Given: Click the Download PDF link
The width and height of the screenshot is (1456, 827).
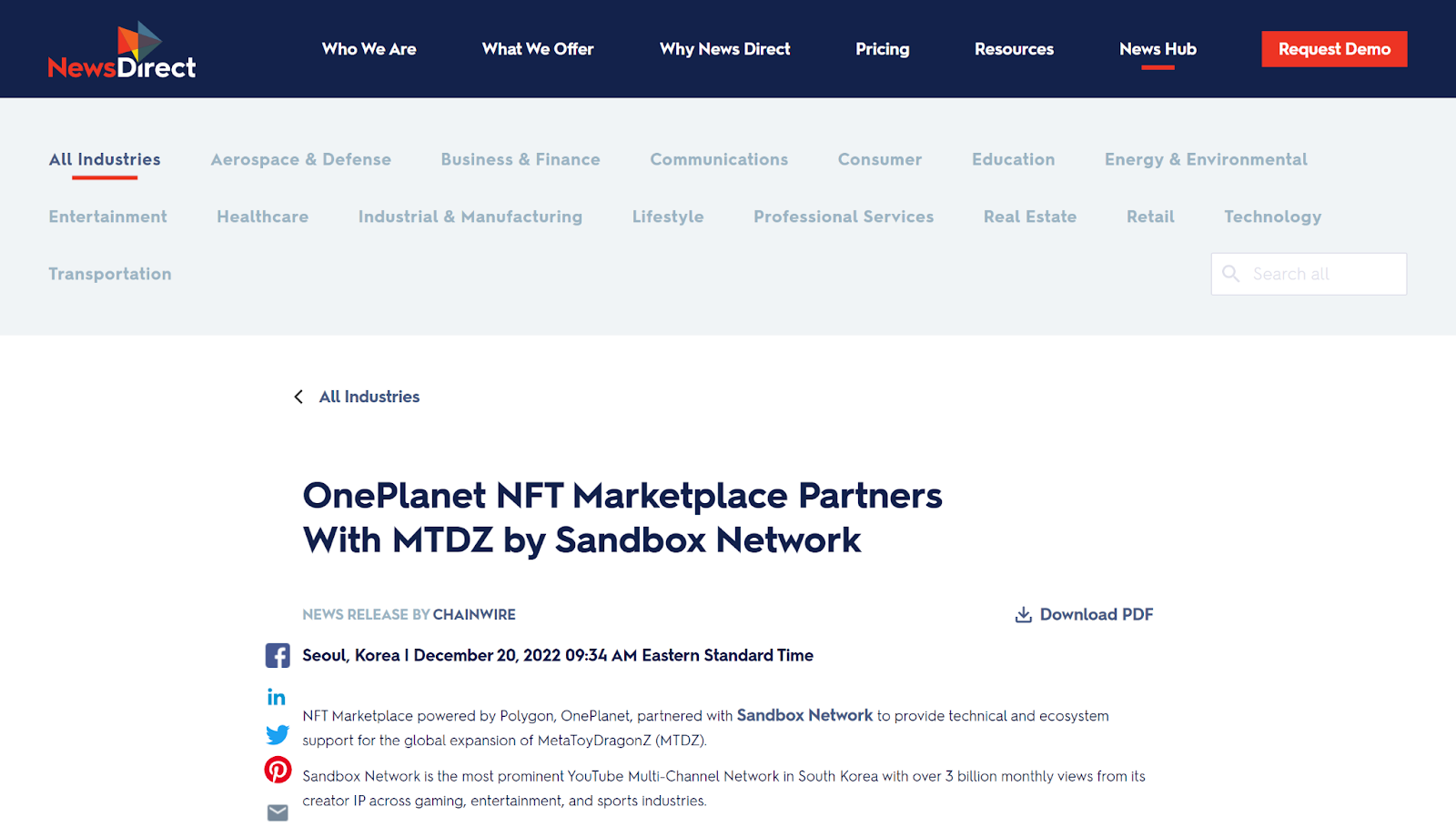Looking at the screenshot, I should (1097, 615).
